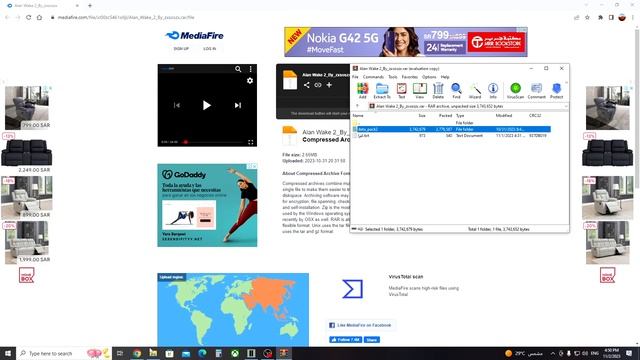
Task: Launch the Wizard wand tool in WinRAR
Action: (x=475, y=91)
